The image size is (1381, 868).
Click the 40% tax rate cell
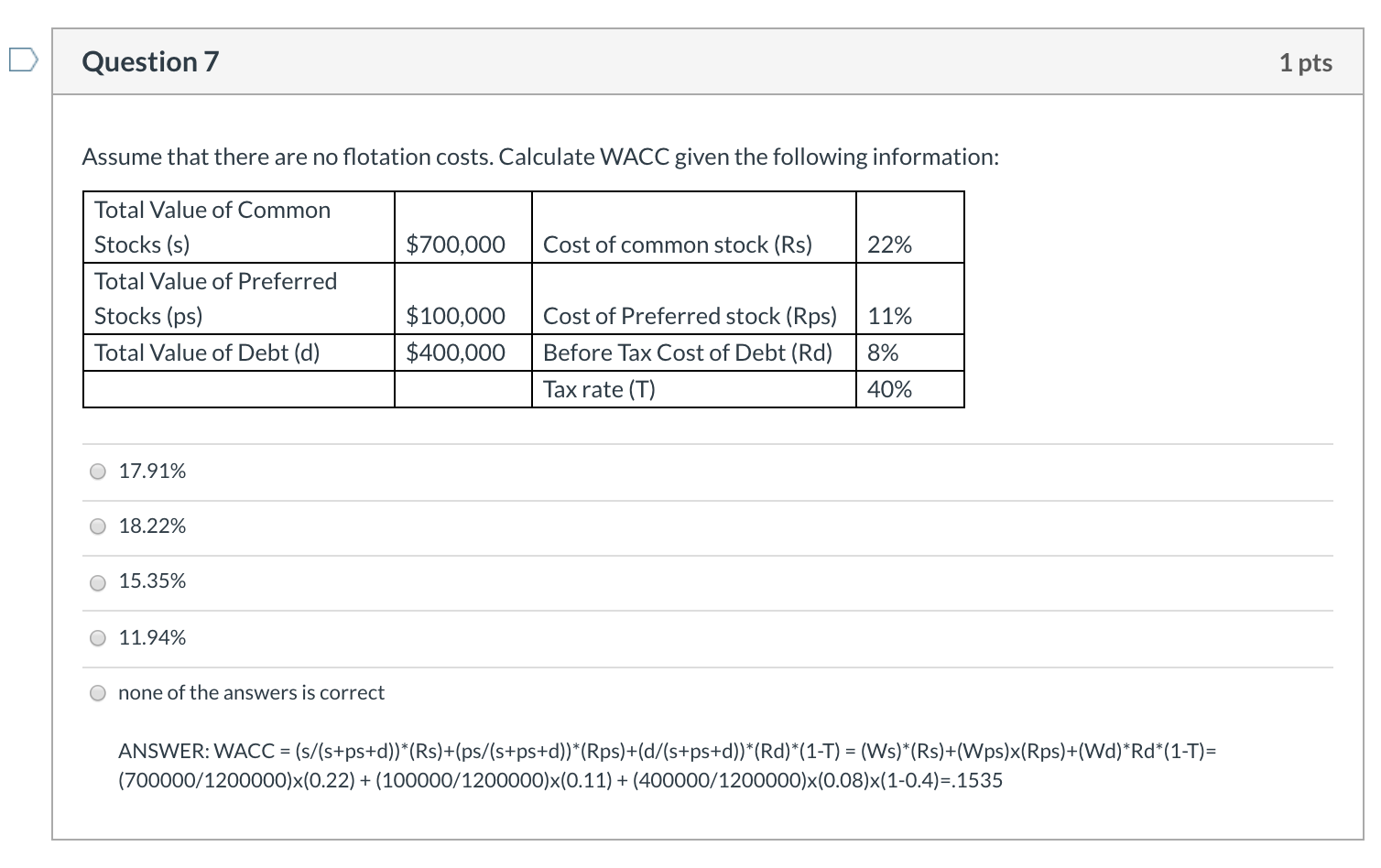coord(887,388)
